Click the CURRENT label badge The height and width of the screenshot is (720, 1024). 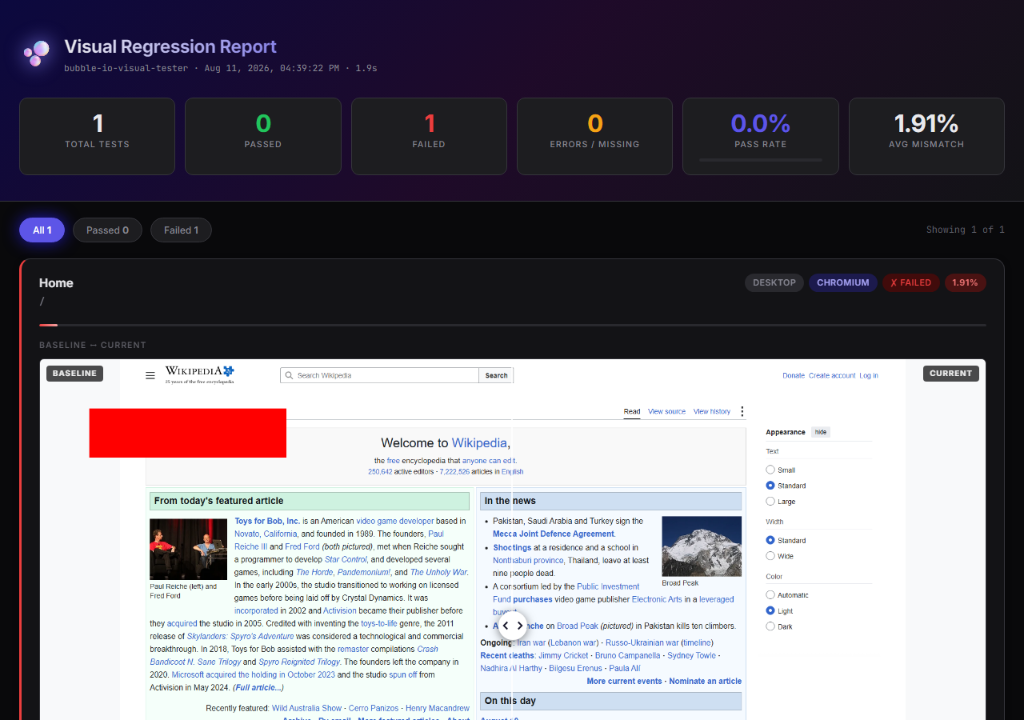(950, 373)
